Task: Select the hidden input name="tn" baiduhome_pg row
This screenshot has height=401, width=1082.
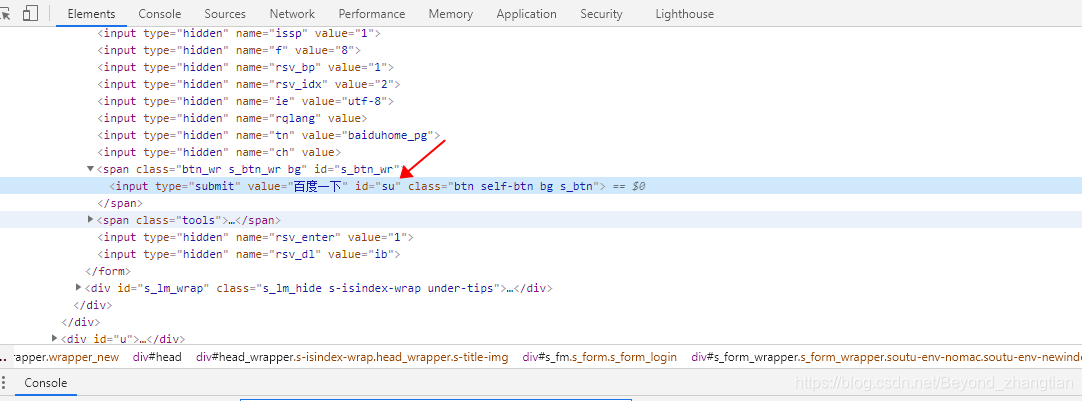Action: coord(541,135)
